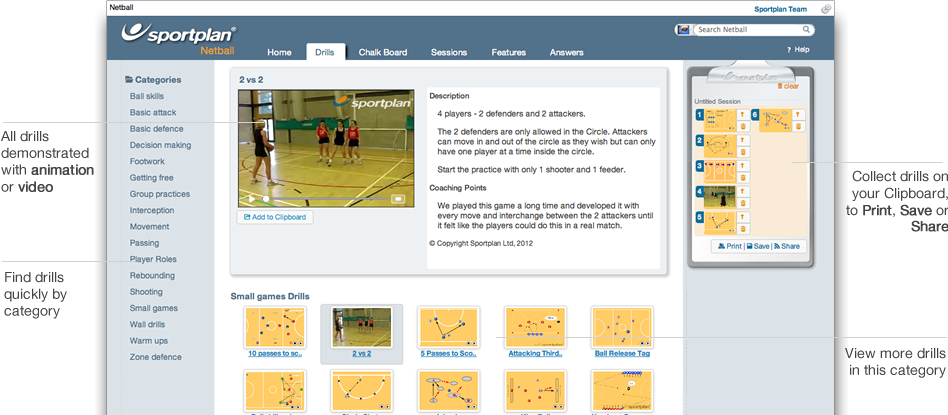Move clipboard drill 6 up

pos(797,114)
